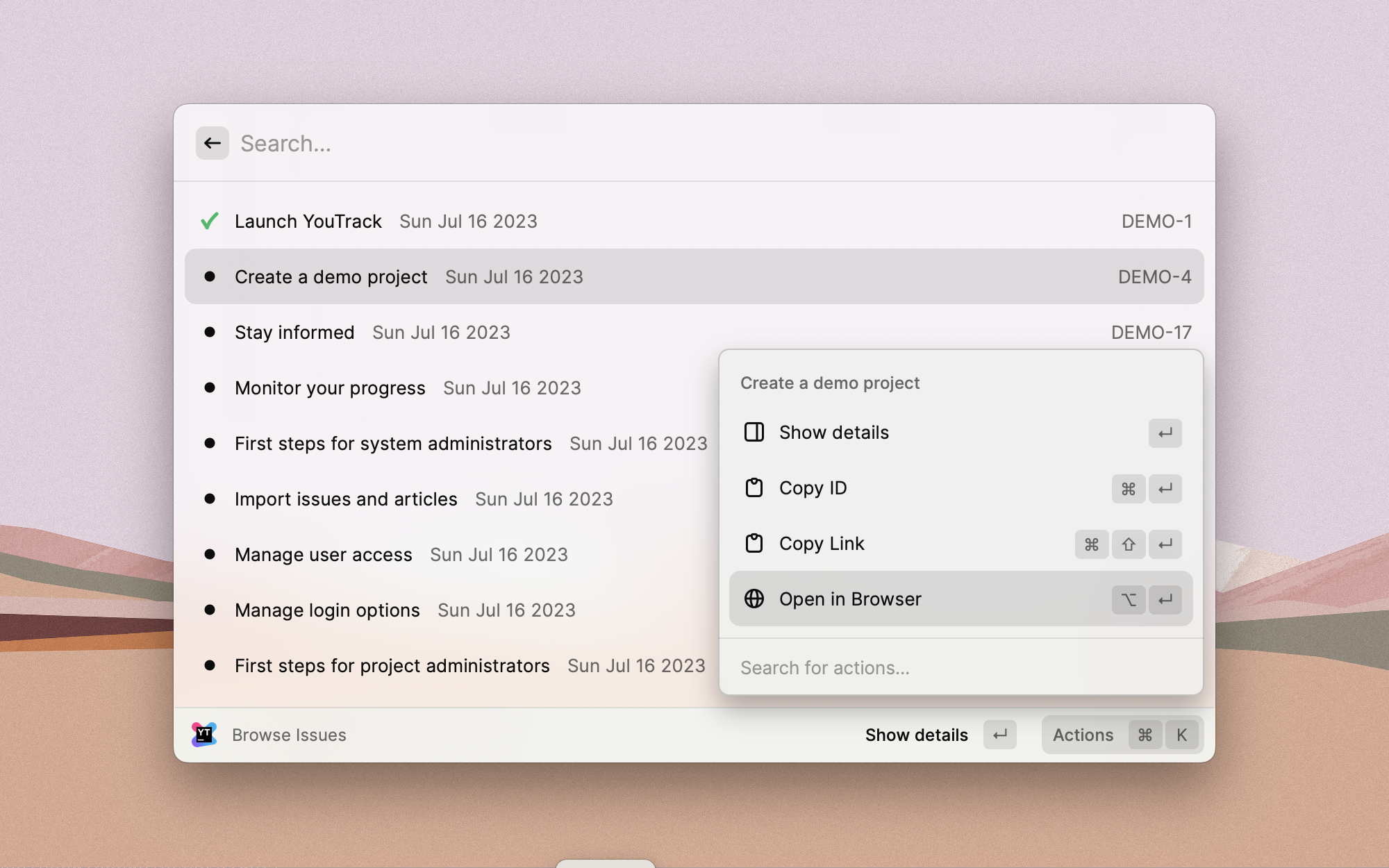
Task: Click the bullet beside Import issues and articles
Action: click(210, 499)
